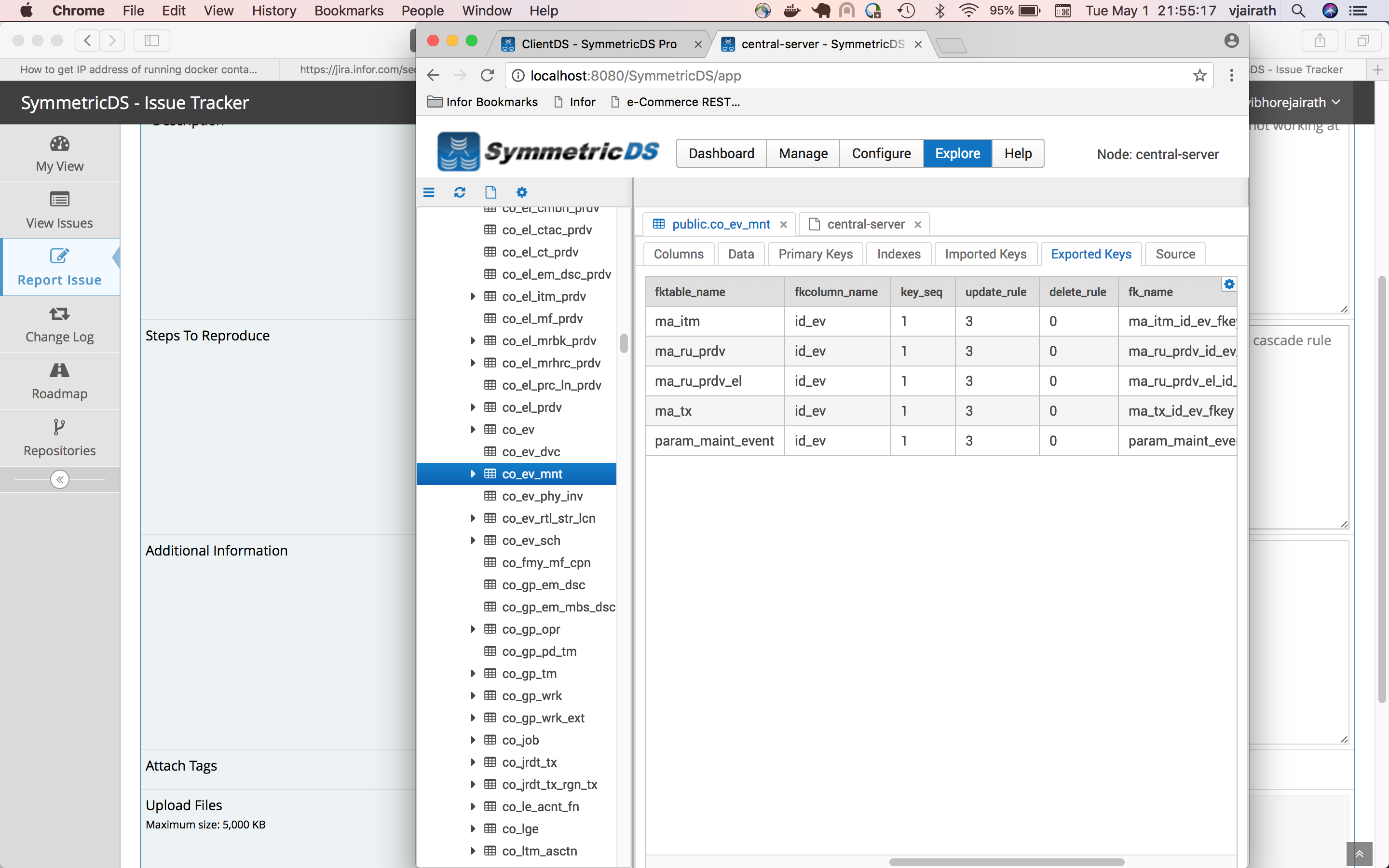Switch to ClientDS - SymmetricDS Pro browser tab
Image resolution: width=1389 pixels, height=868 pixels.
[599, 44]
